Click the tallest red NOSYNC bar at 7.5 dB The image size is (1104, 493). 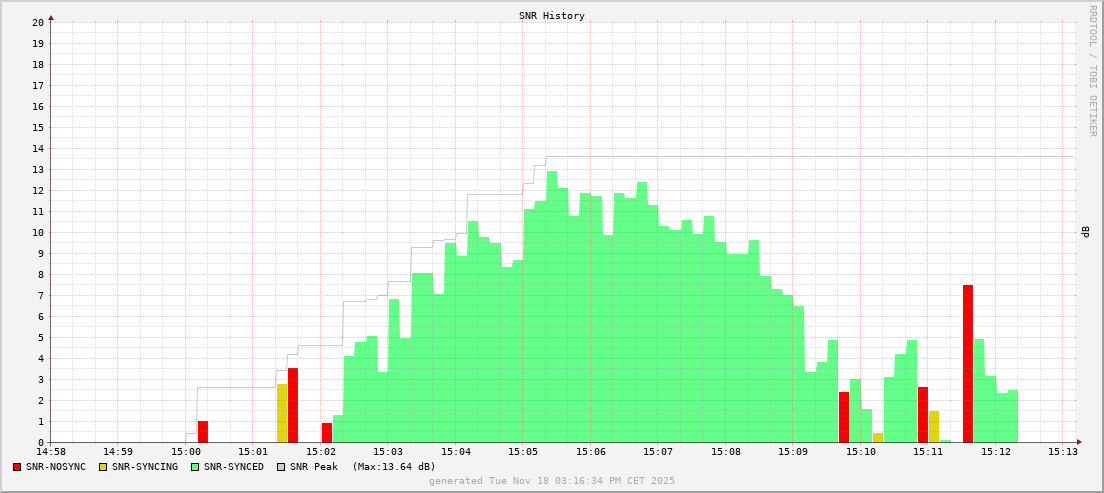point(968,363)
